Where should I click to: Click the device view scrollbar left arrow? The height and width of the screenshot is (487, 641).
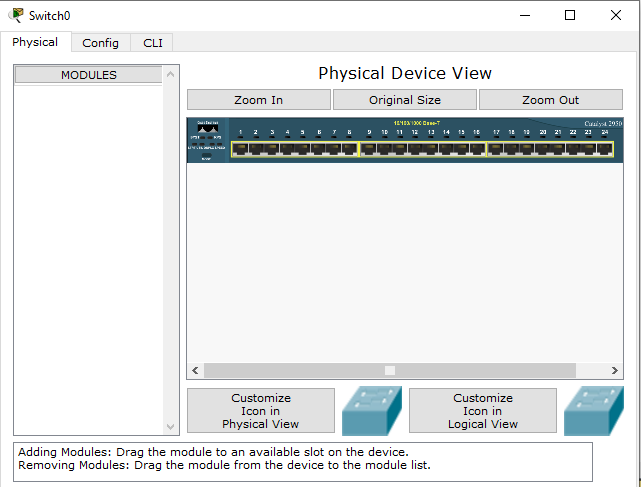coord(195,370)
